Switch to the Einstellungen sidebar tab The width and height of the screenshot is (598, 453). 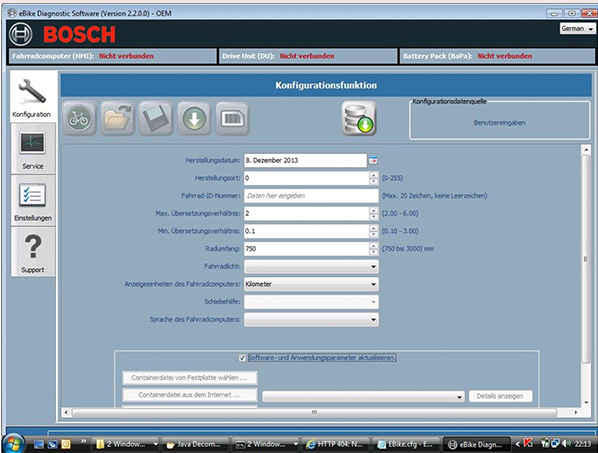tap(33, 201)
